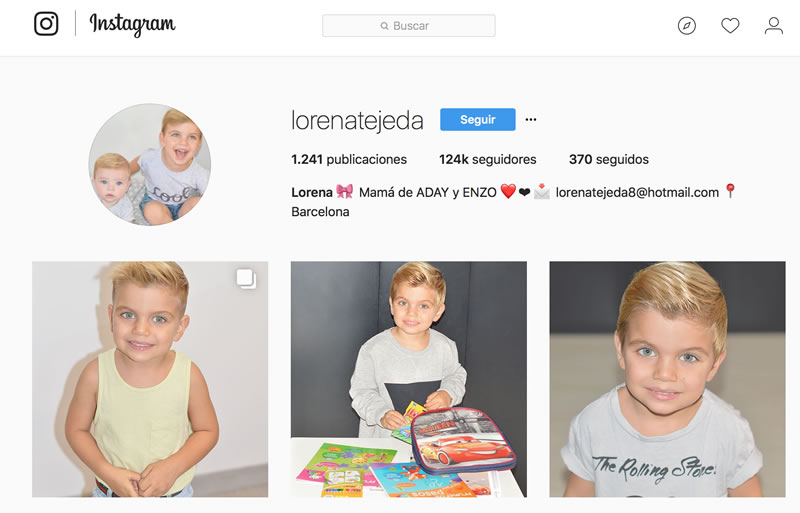
Task: Open the Explore compass icon
Action: click(687, 26)
